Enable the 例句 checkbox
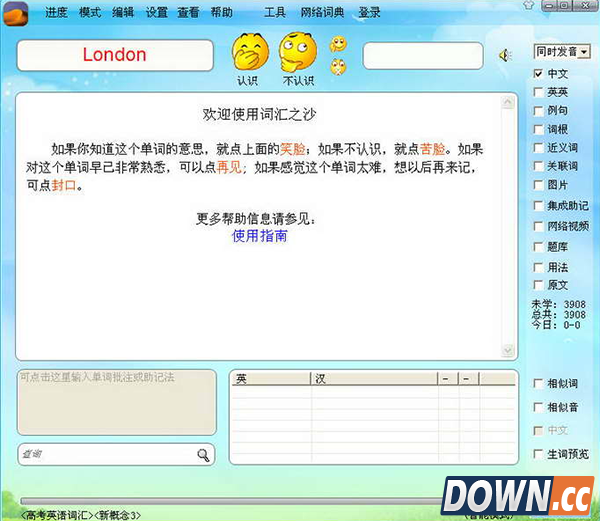 coord(539,111)
